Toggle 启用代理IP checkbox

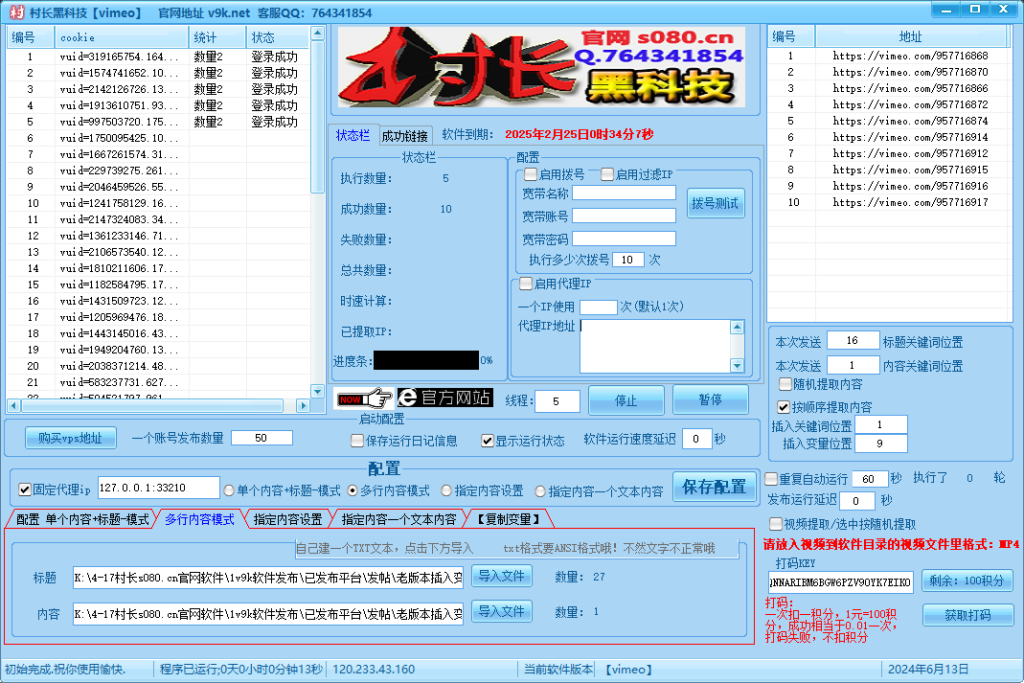point(526,284)
